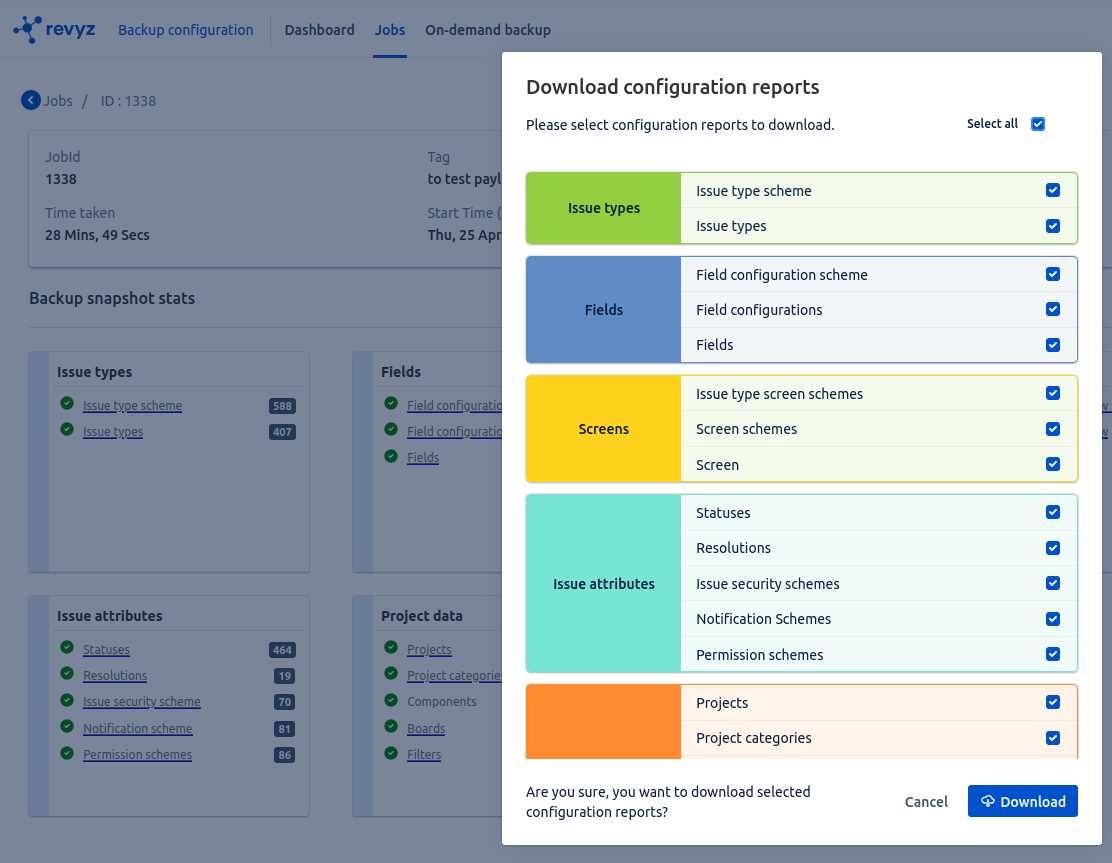This screenshot has height=863, width=1112.
Task: Click the Backup configuration header text
Action: click(x=185, y=30)
